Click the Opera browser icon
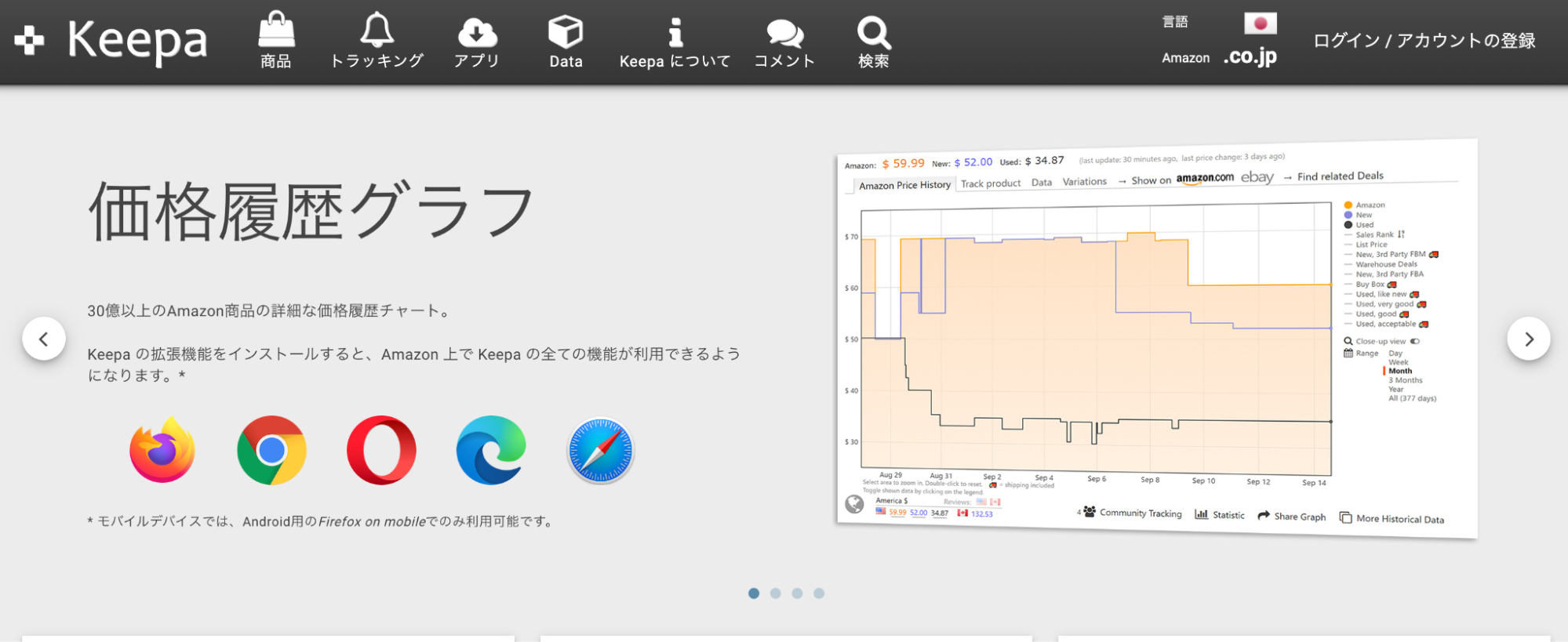Viewport: 1568px width, 642px height. pyautogui.click(x=381, y=450)
